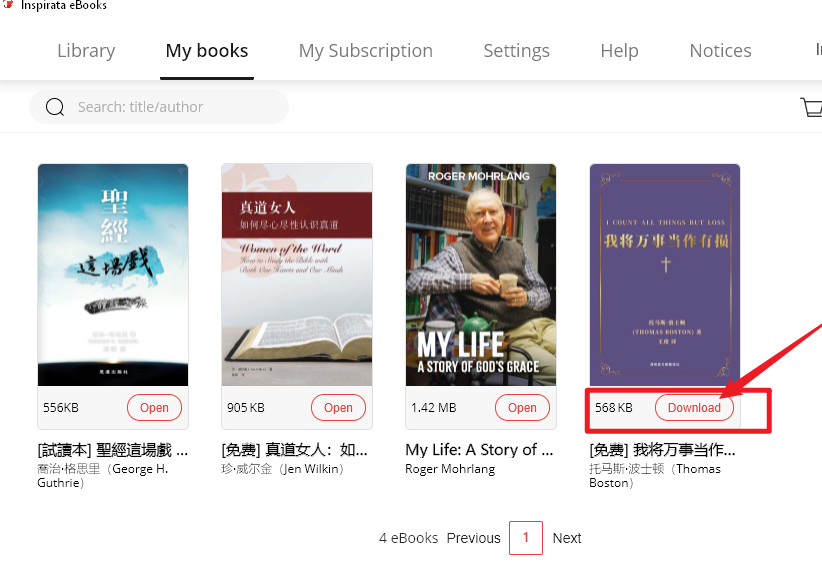Open the 1.42 MB My Life book
The height and width of the screenshot is (567, 822).
[522, 408]
